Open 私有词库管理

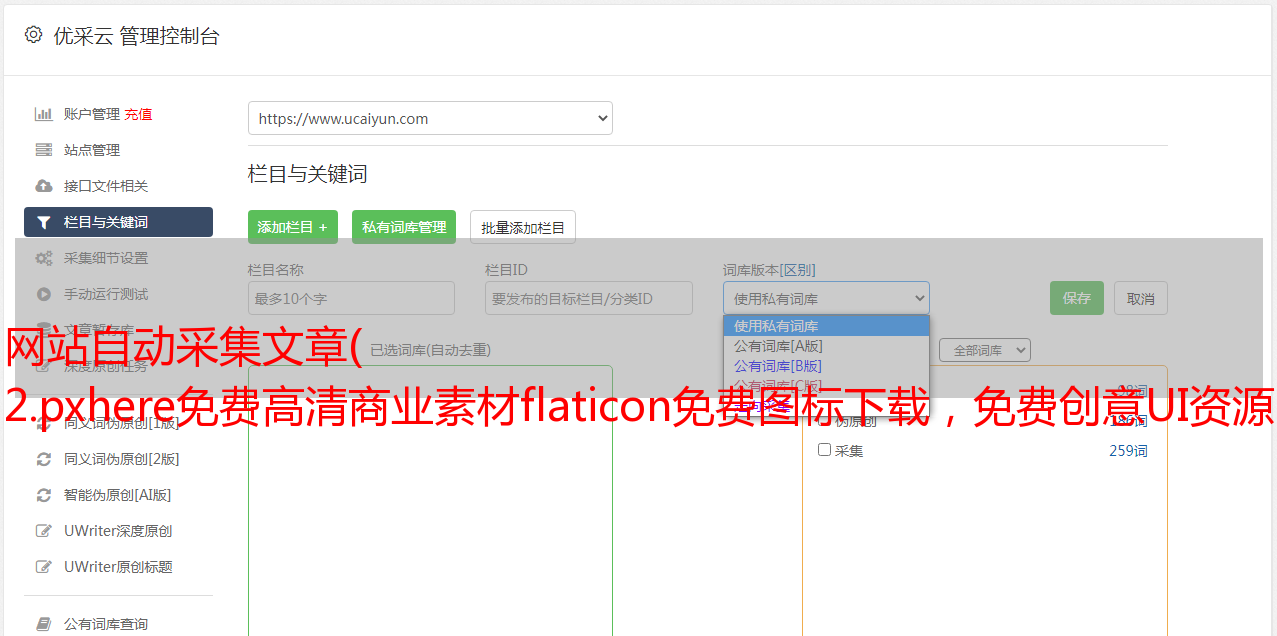point(404,227)
